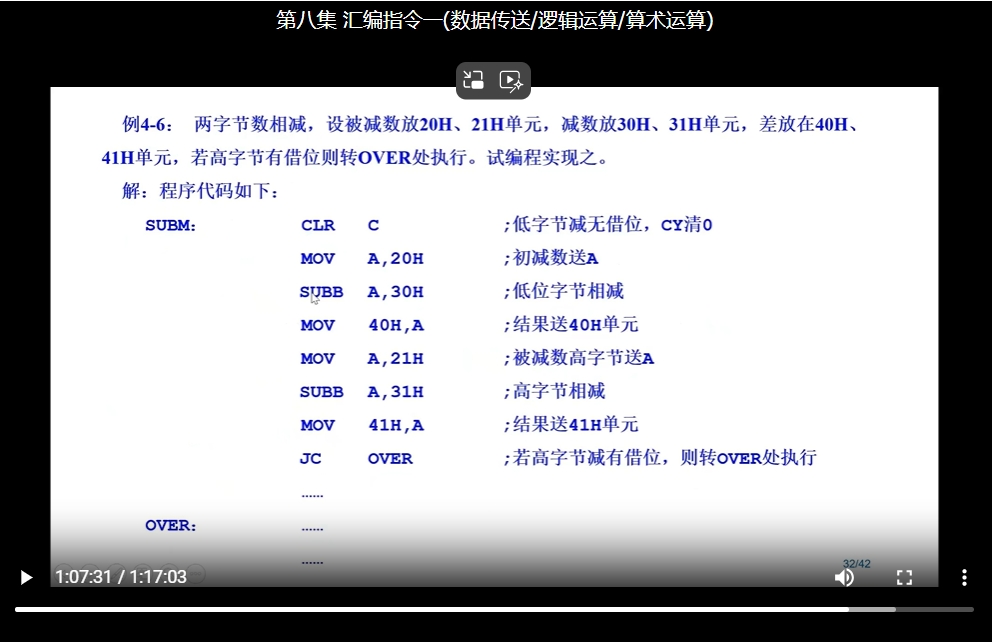Click the operand A,20H
Viewport: 992px width, 642px height.
[x=395, y=259]
